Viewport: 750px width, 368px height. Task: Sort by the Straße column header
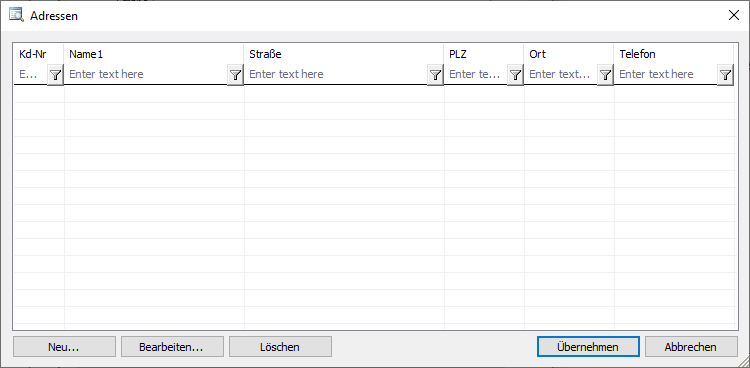click(x=265, y=54)
